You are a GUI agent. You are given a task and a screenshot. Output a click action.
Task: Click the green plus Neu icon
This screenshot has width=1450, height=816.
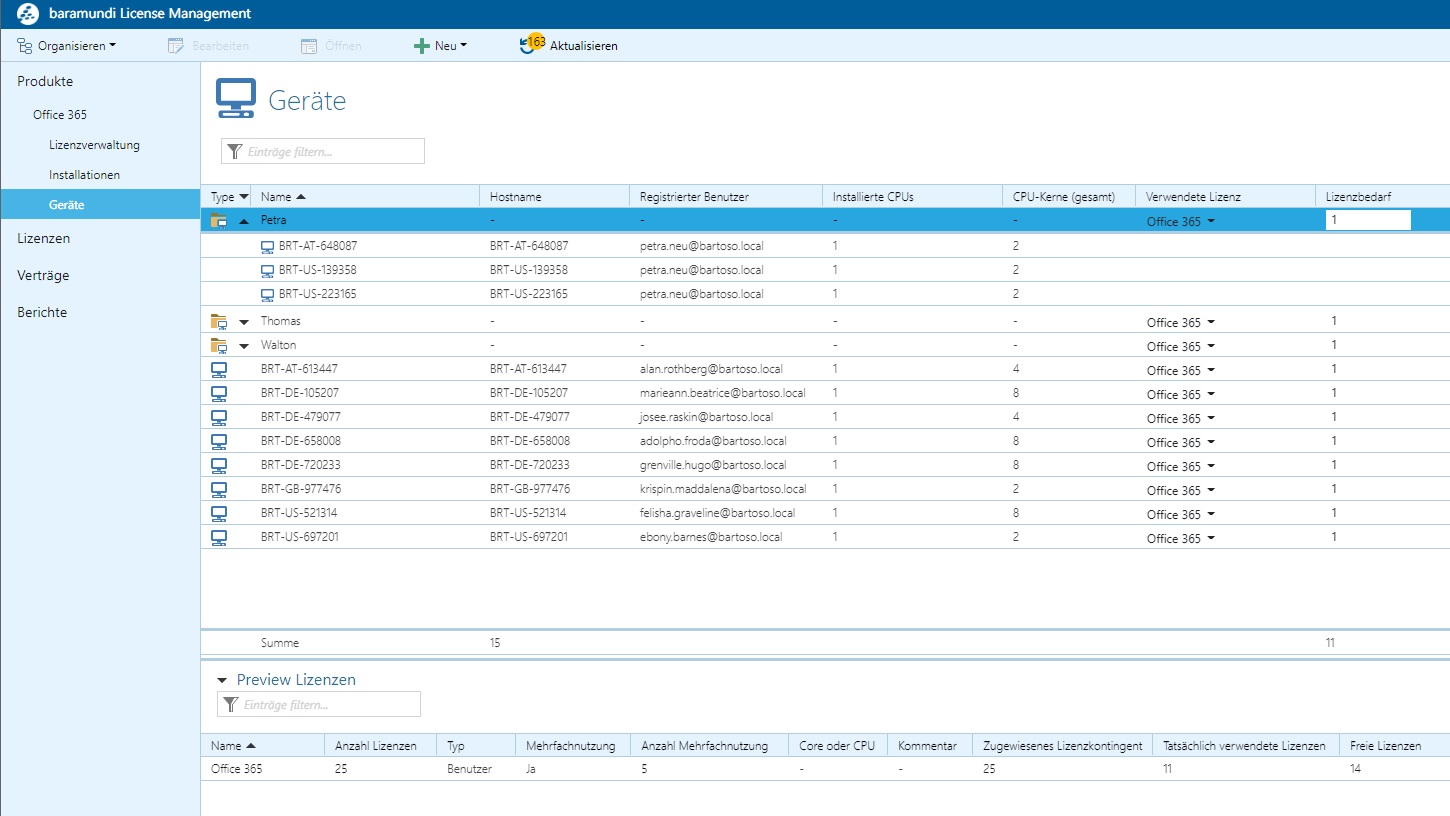coord(422,46)
